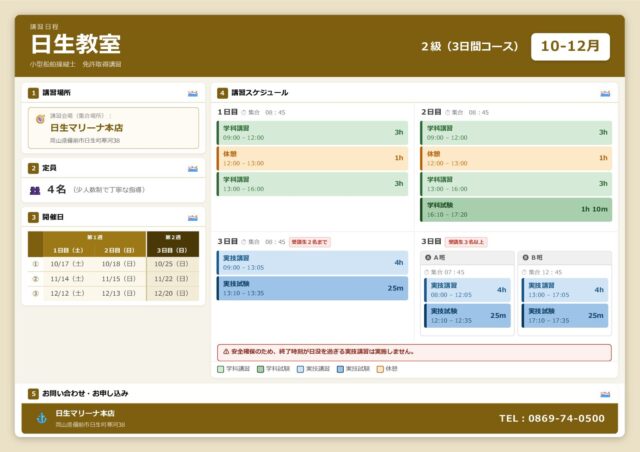Screen dimensions: 640x452
Task: Click the 10-12月 period button
Action: [x=570, y=47]
